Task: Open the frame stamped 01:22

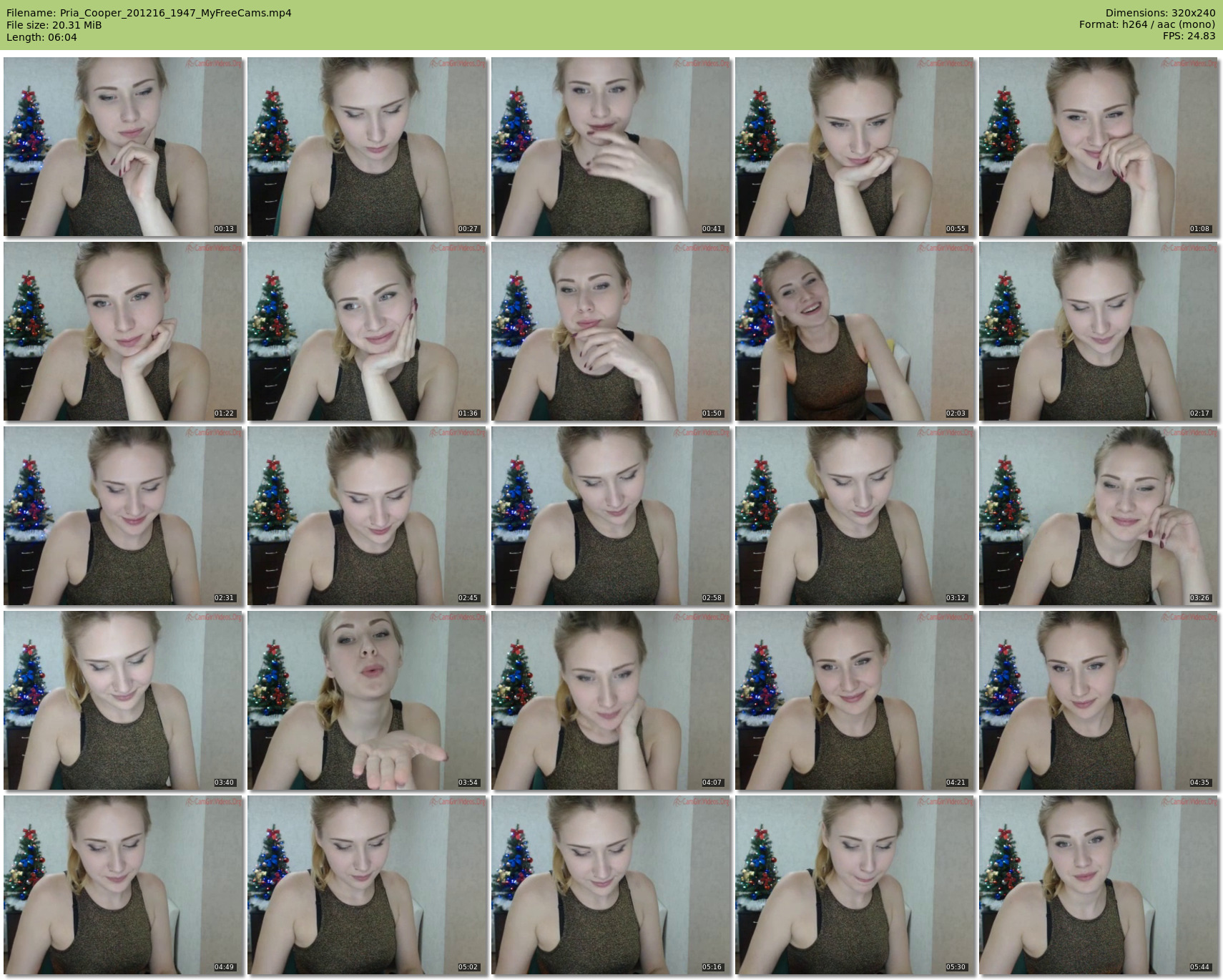Action: pyautogui.click(x=124, y=331)
